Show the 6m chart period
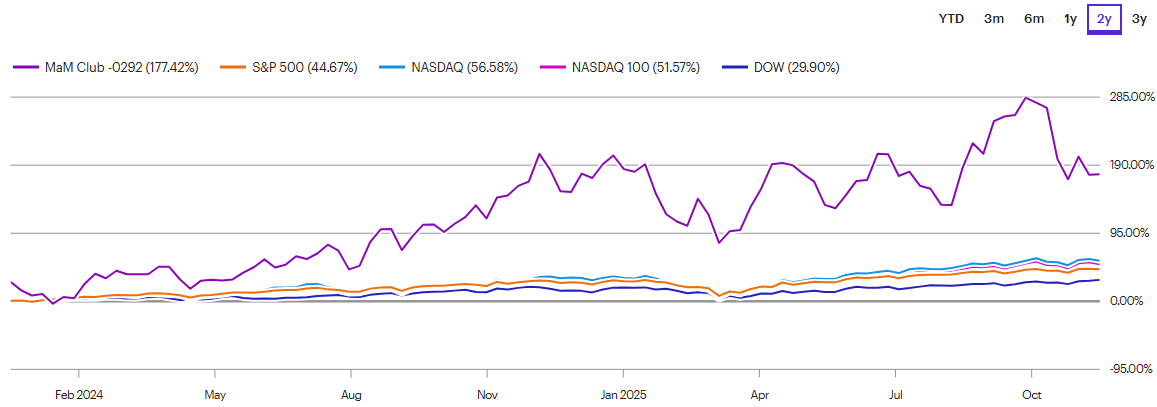This screenshot has height=407, width=1157. click(x=1034, y=18)
